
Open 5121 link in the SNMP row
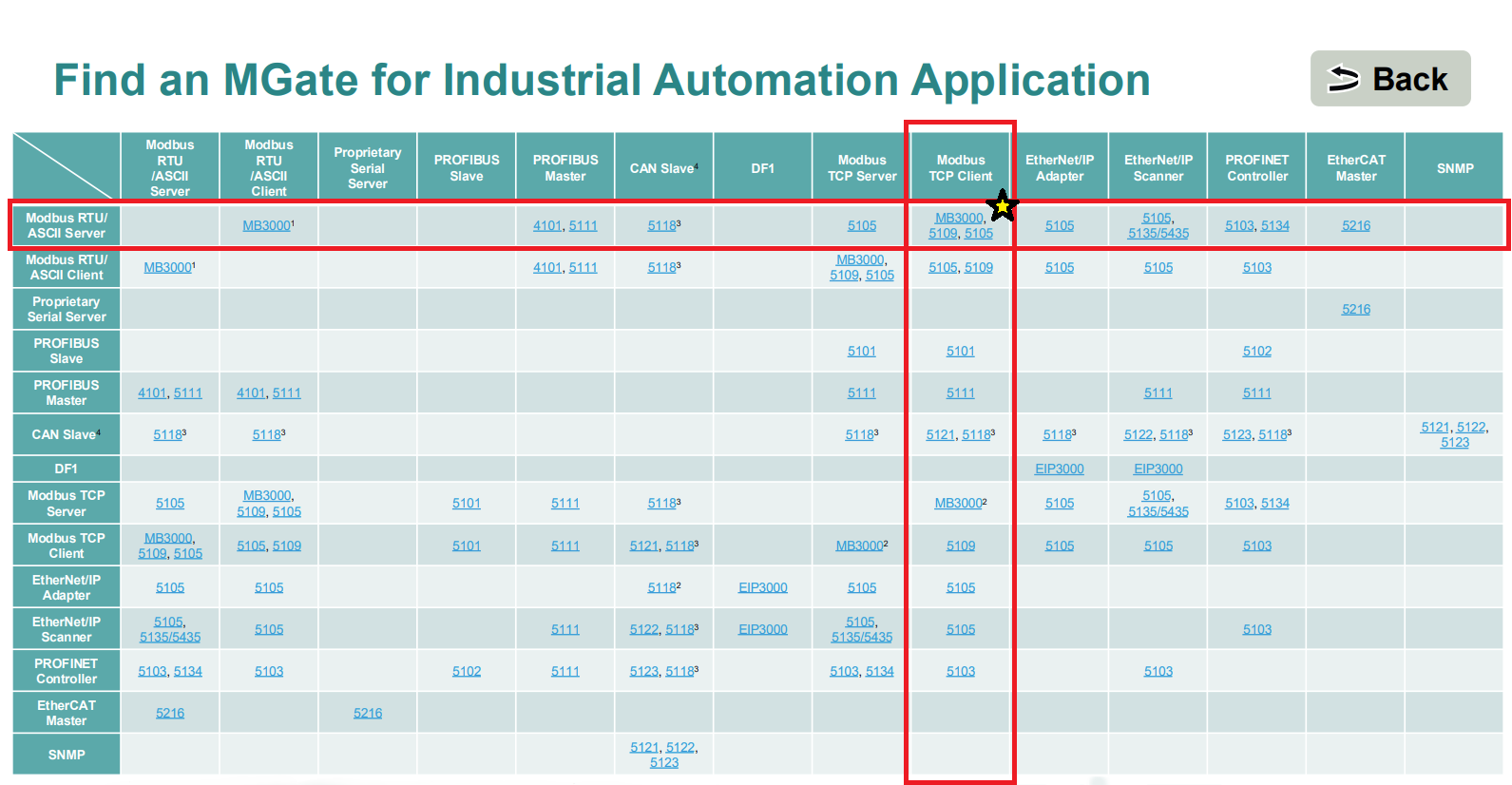tap(644, 747)
